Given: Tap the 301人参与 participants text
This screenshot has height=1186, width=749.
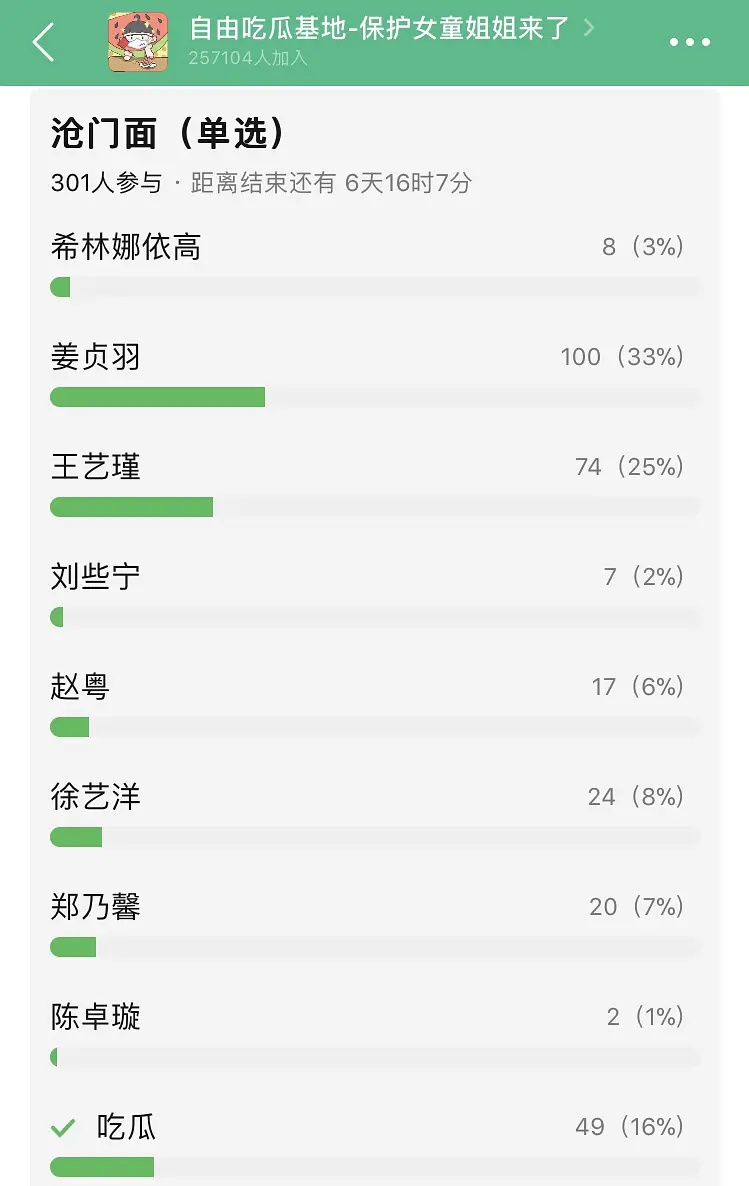Looking at the screenshot, I should (107, 182).
